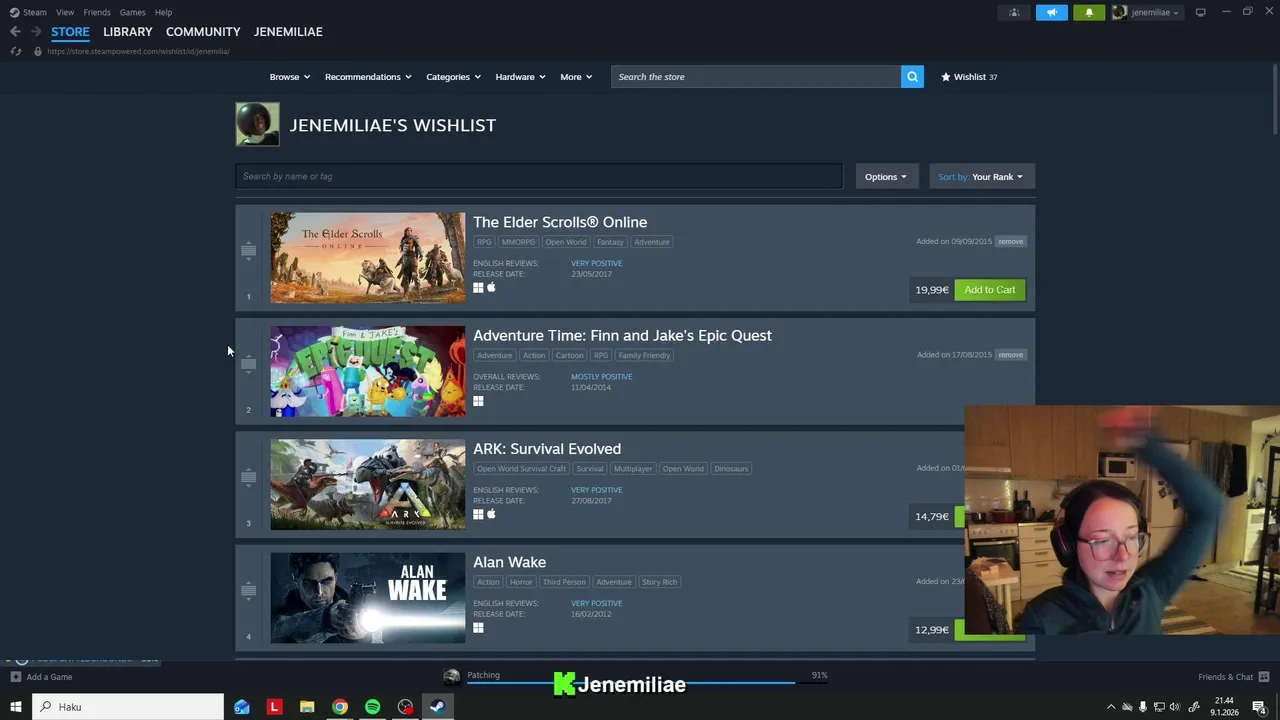Open the red L app in taskbar

[274, 707]
